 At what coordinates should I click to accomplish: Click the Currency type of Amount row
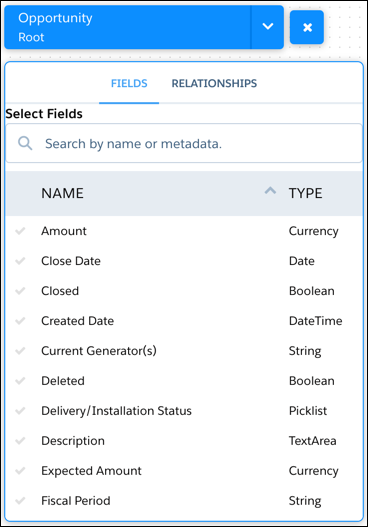pyautogui.click(x=314, y=231)
